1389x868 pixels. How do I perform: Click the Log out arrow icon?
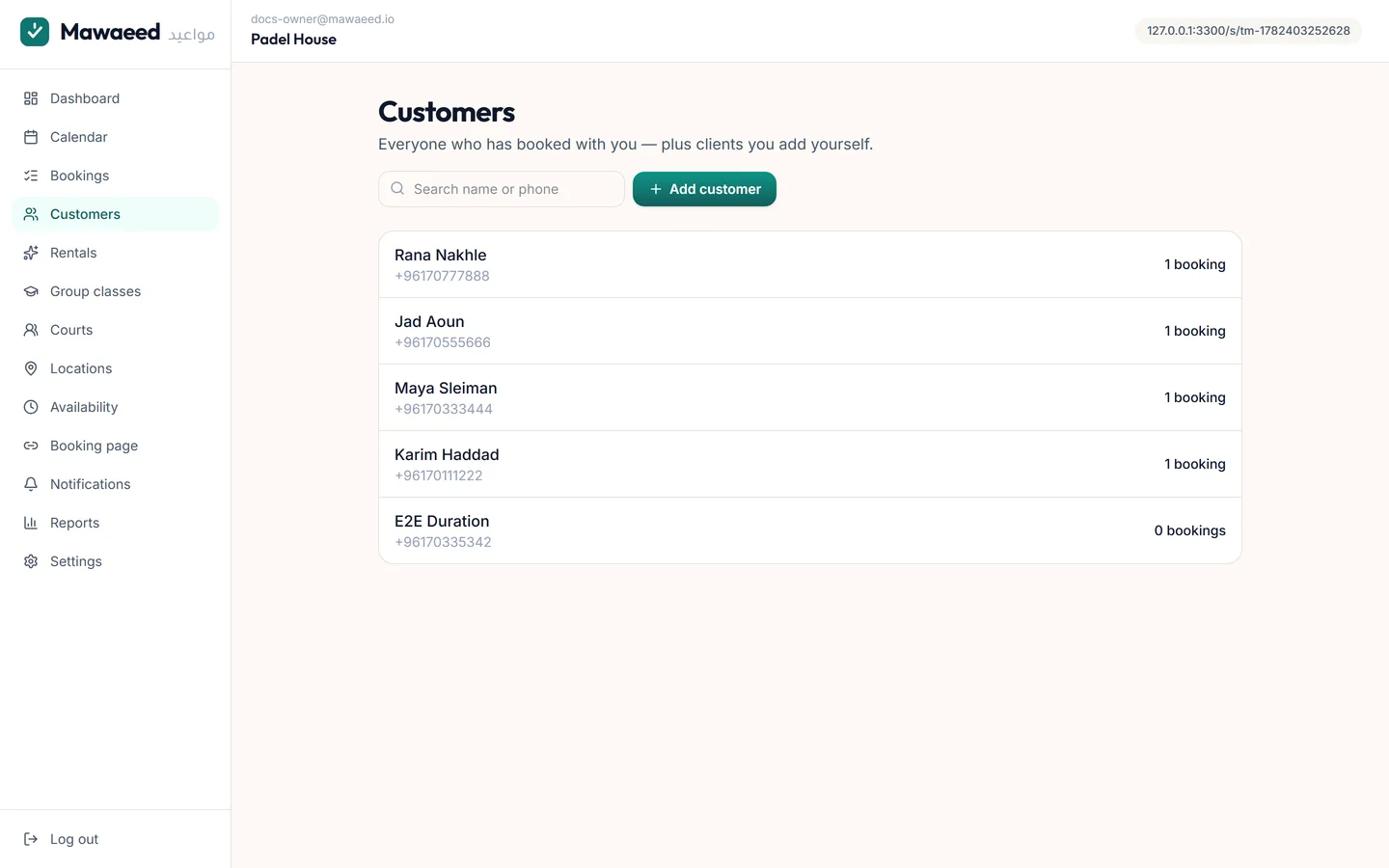31,839
